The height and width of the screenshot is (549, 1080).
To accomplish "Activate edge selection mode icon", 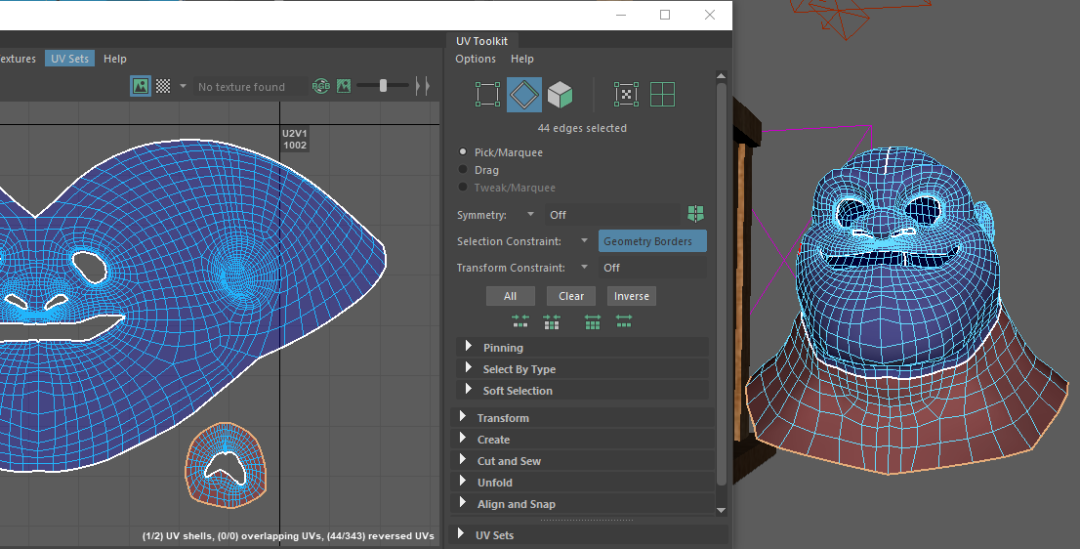I will (x=524, y=95).
